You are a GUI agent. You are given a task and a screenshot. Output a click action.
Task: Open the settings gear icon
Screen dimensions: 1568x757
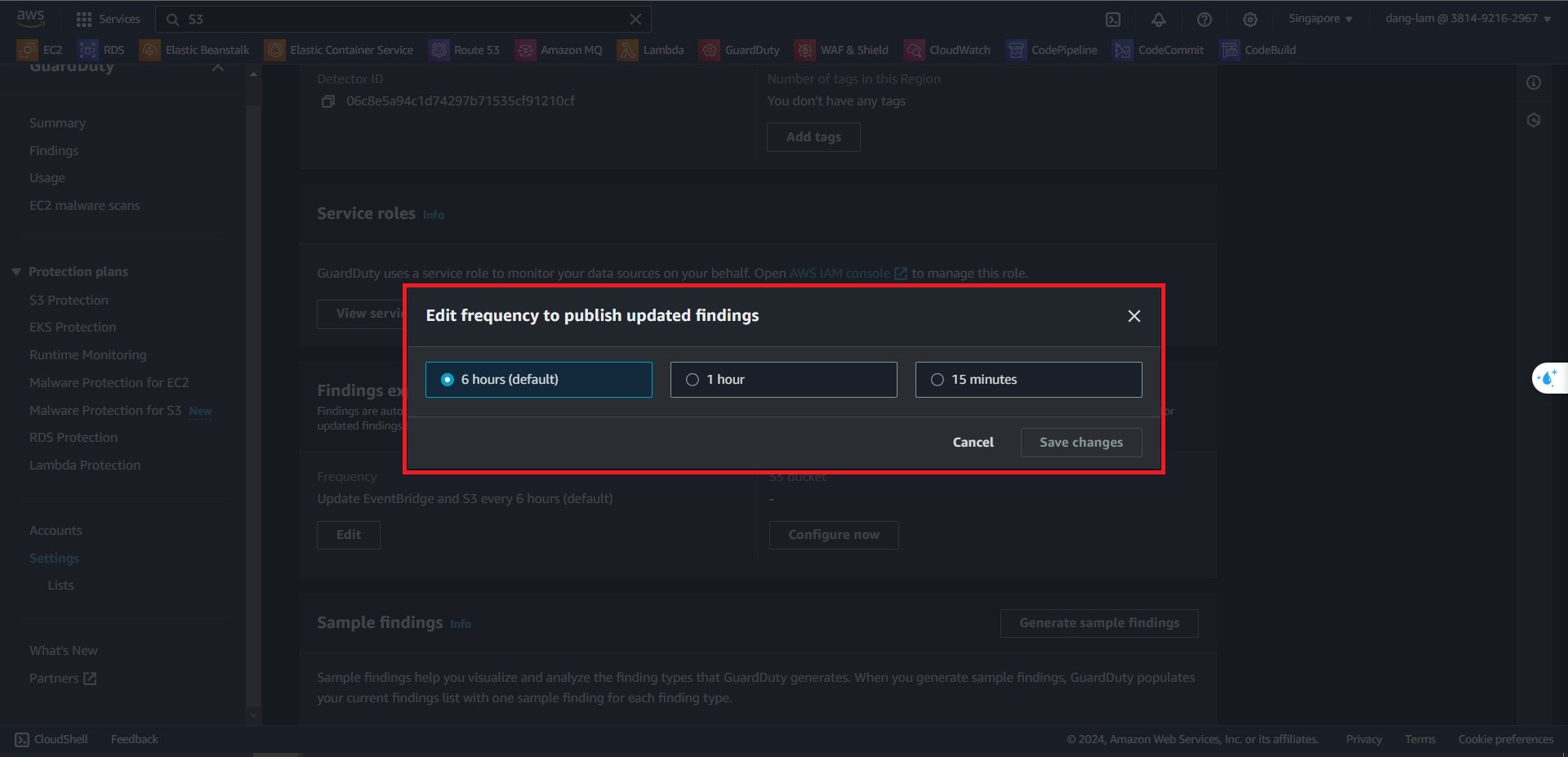click(x=1249, y=20)
